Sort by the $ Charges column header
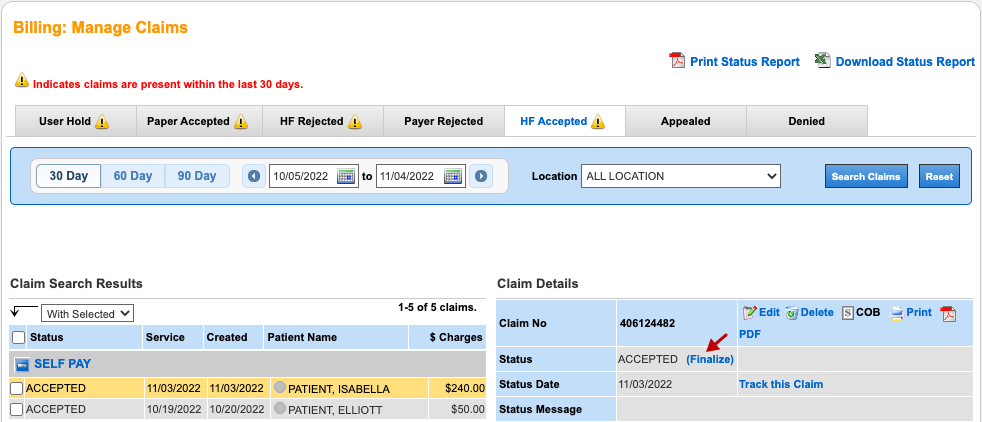 click(x=456, y=337)
